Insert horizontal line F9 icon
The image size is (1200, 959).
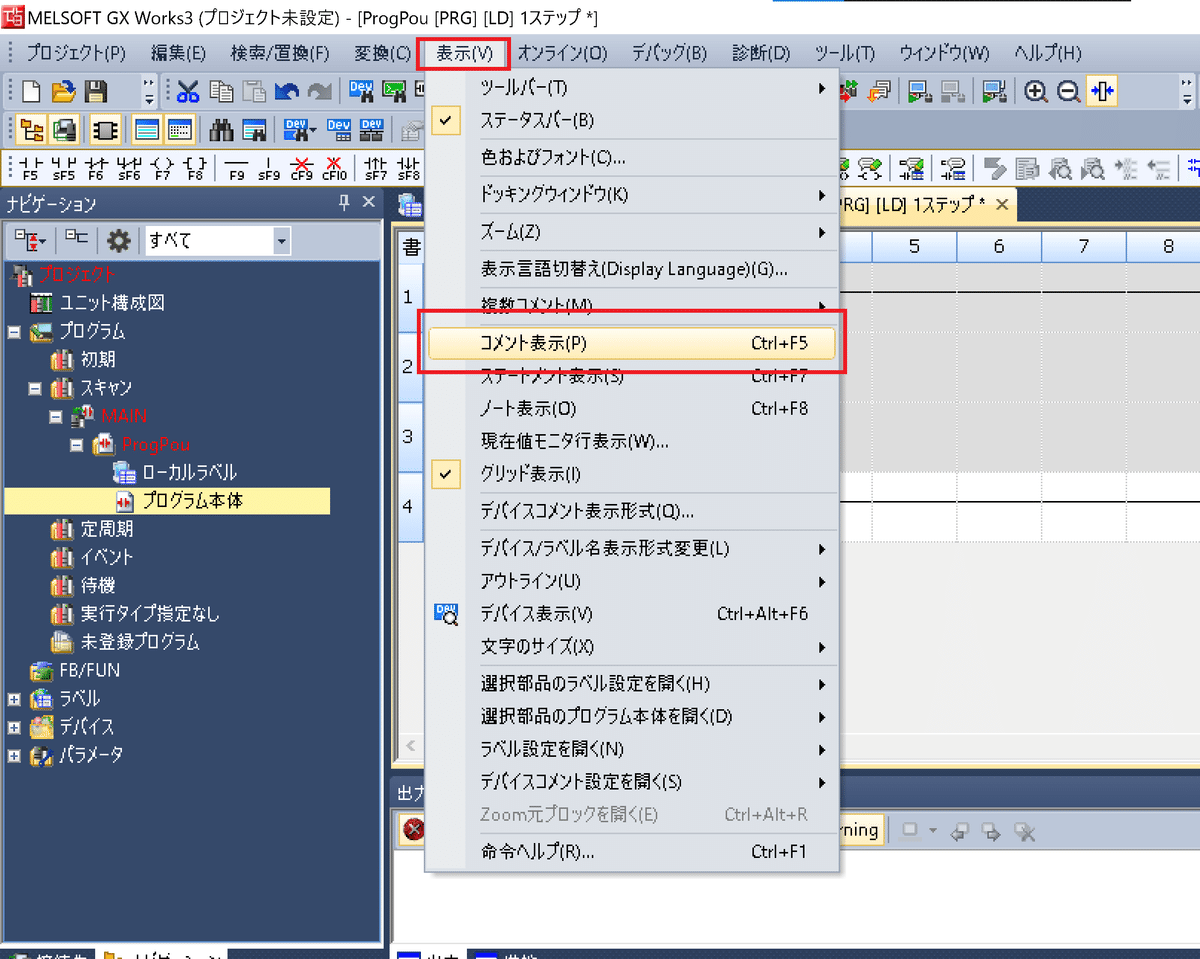[237, 167]
